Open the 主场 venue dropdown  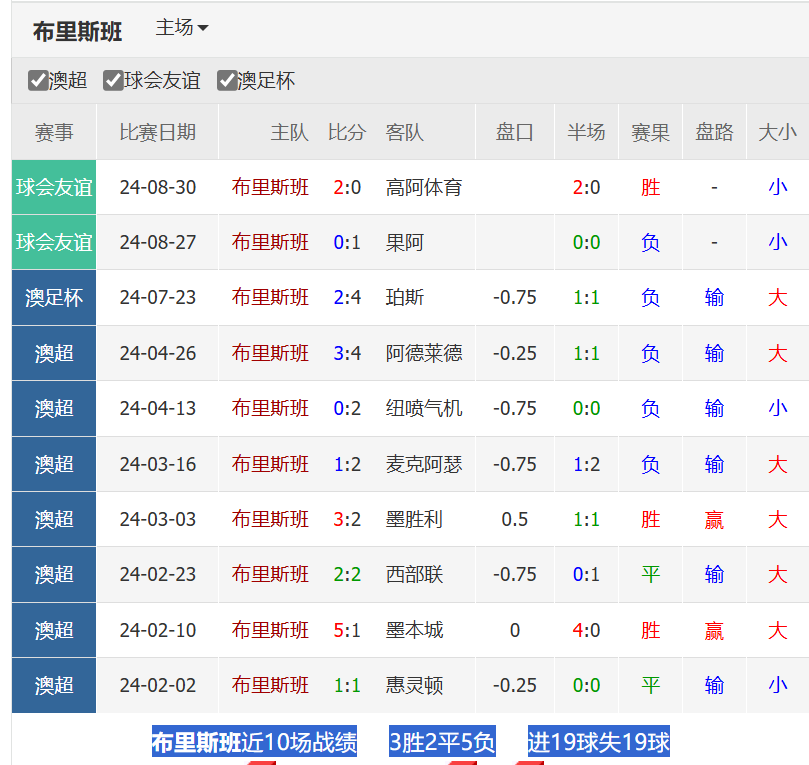pos(182,28)
